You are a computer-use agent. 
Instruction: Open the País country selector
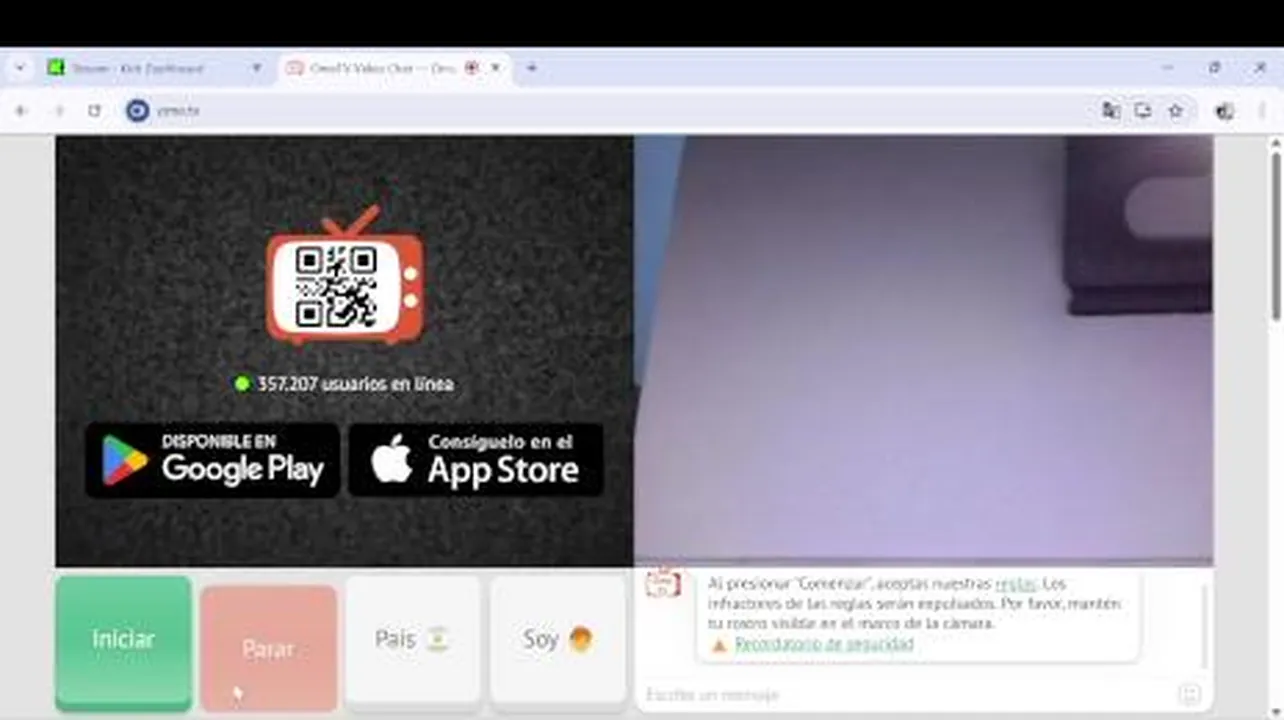(412, 640)
